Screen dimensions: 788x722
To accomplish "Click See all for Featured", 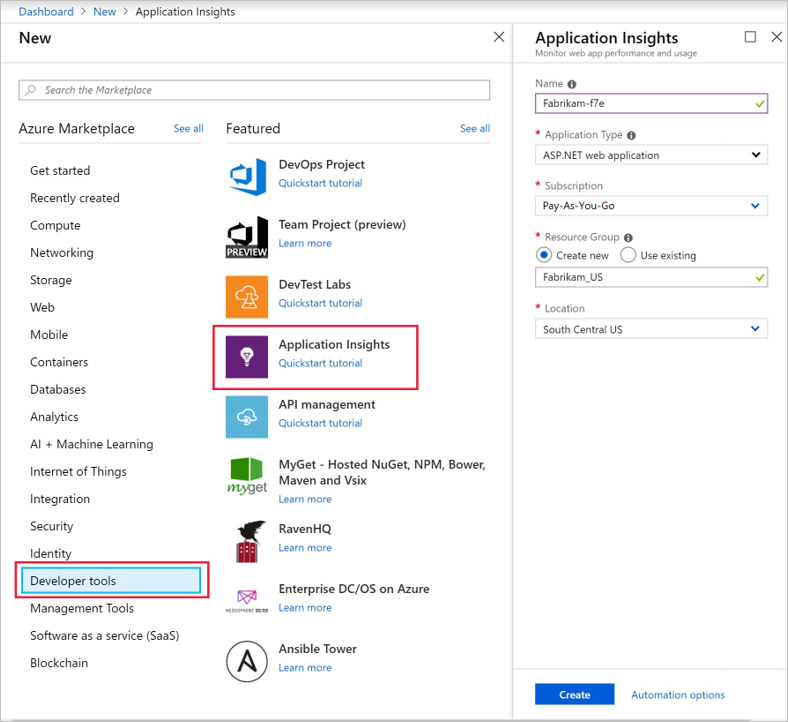I will coord(475,129).
